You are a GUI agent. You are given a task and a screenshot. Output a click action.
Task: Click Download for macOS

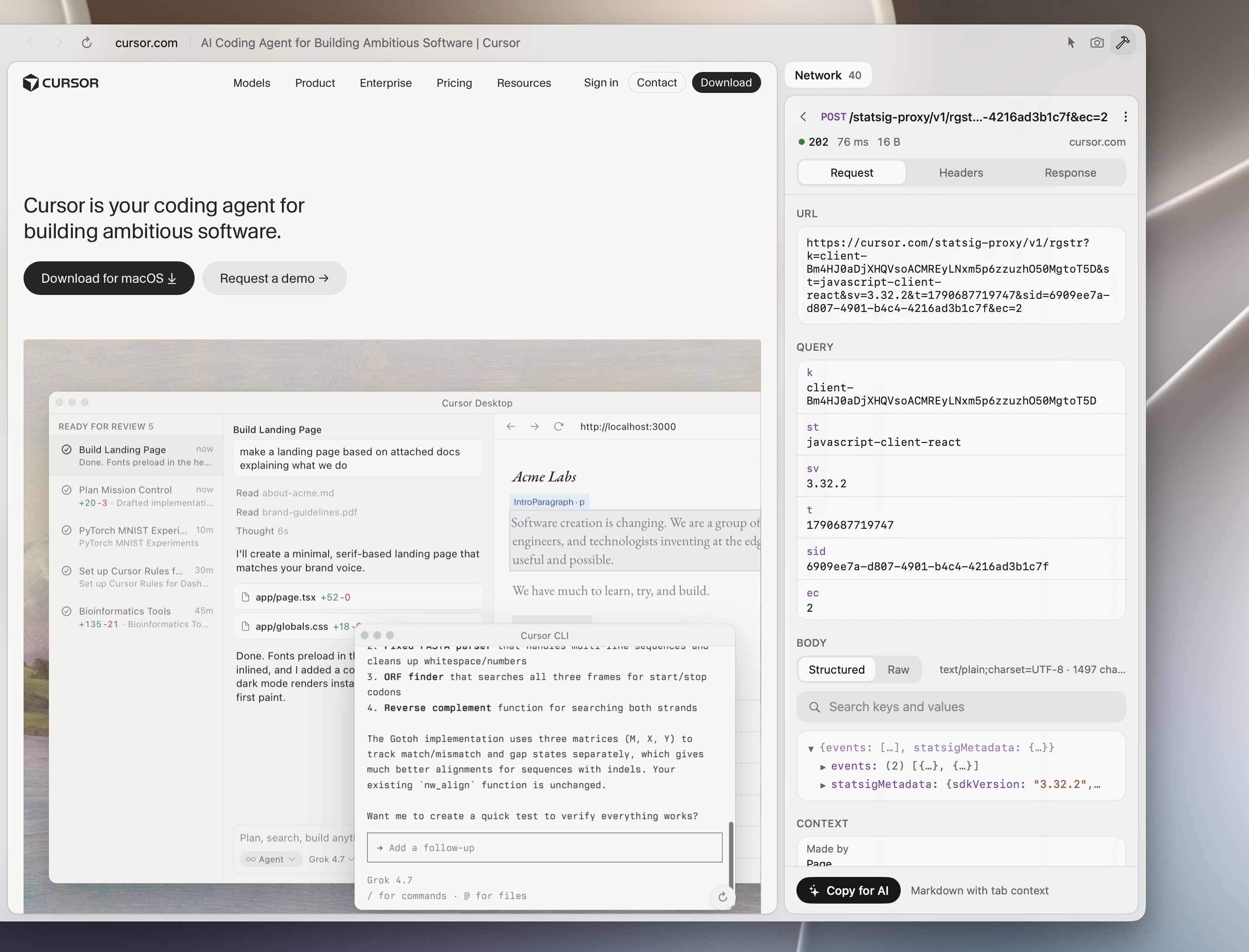click(109, 278)
